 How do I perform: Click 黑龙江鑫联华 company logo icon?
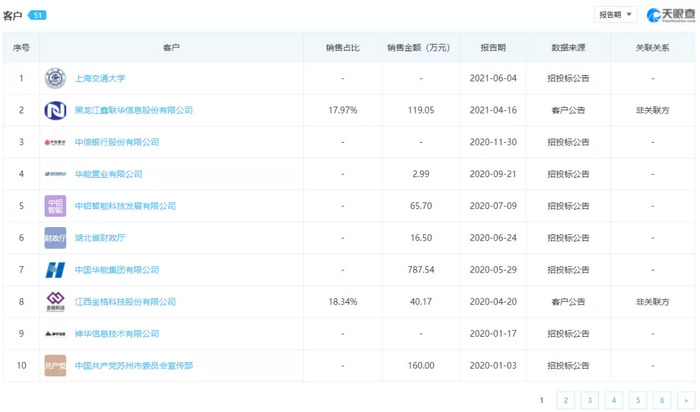click(x=55, y=110)
